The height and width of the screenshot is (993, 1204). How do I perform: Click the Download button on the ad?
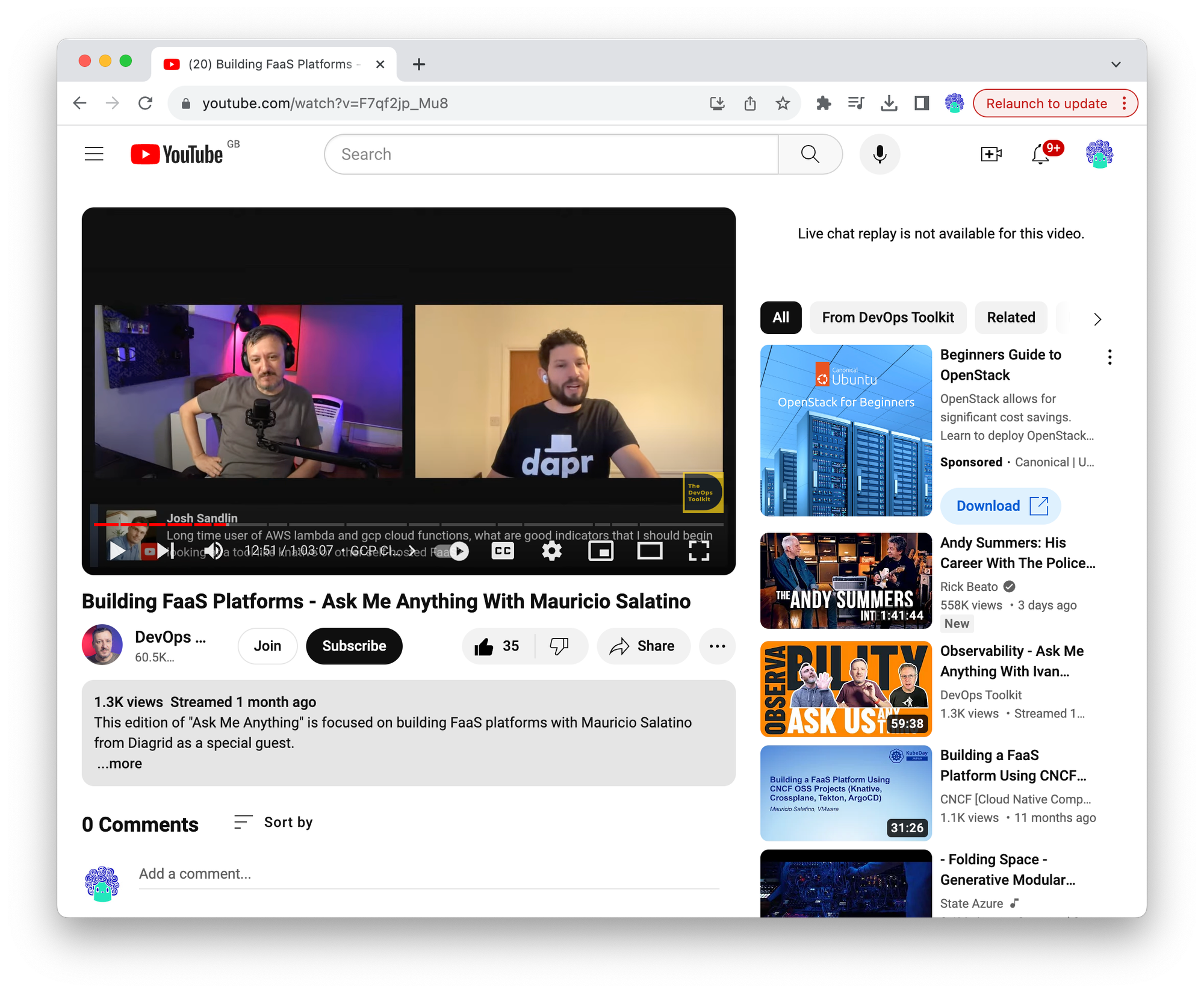click(x=1001, y=506)
